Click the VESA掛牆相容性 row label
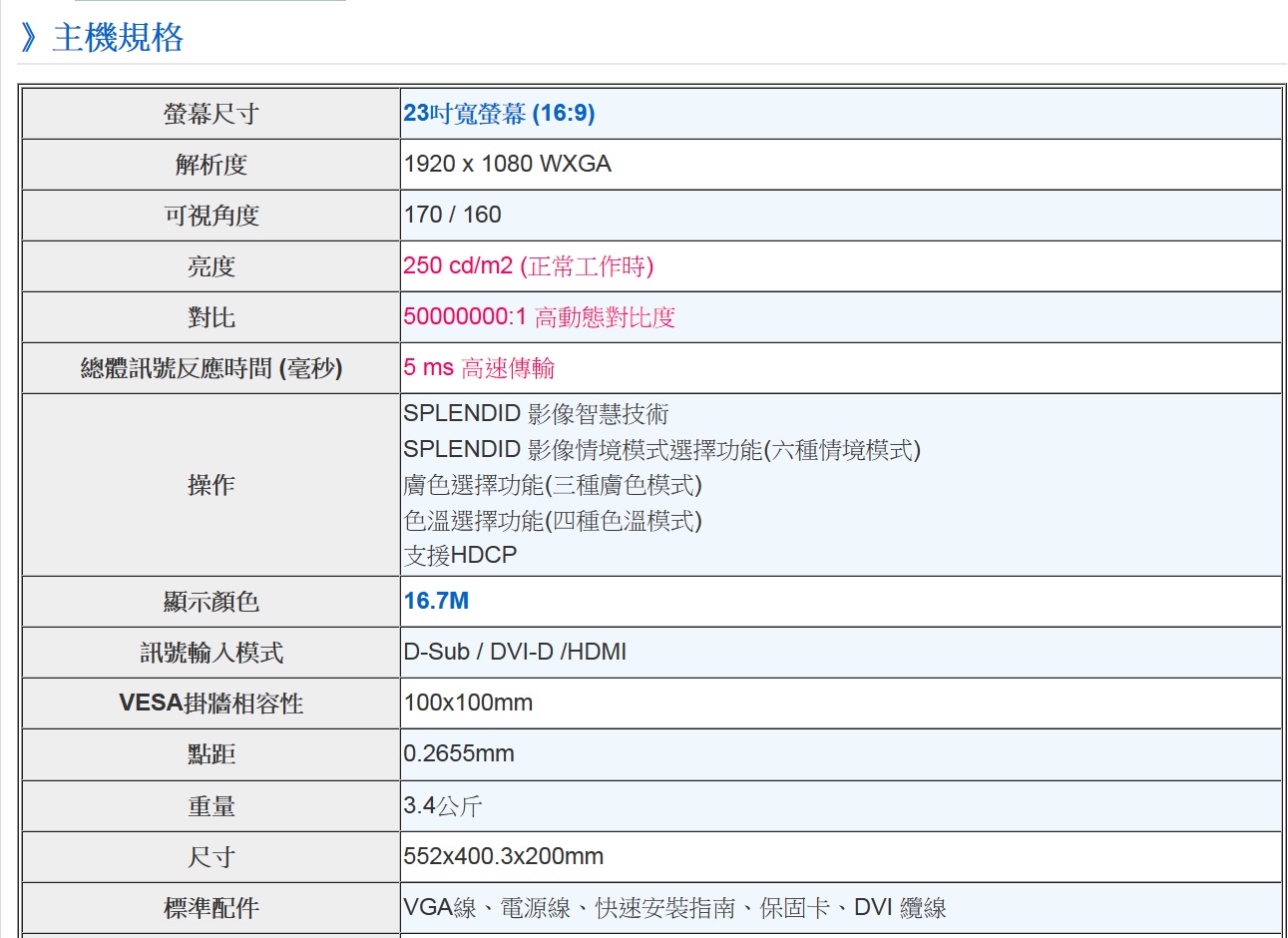1288x938 pixels. point(212,703)
